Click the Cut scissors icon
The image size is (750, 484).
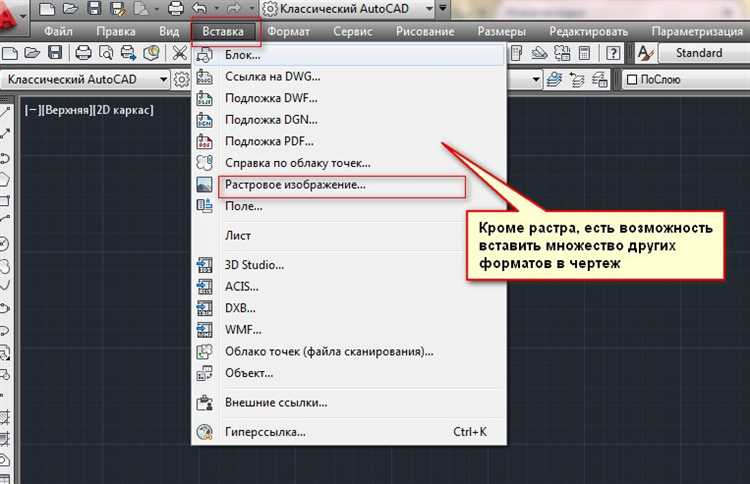point(180,53)
